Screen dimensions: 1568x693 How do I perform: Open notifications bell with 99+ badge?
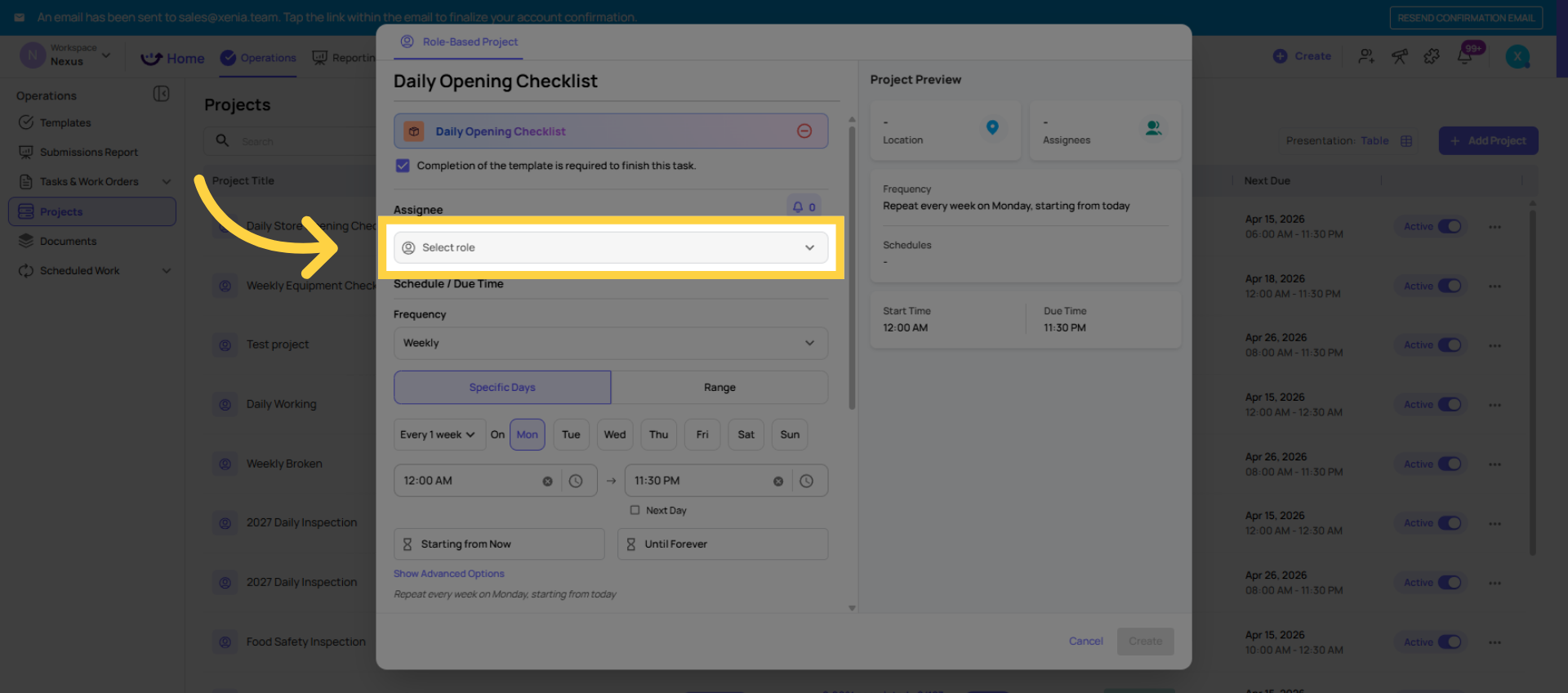[1465, 56]
